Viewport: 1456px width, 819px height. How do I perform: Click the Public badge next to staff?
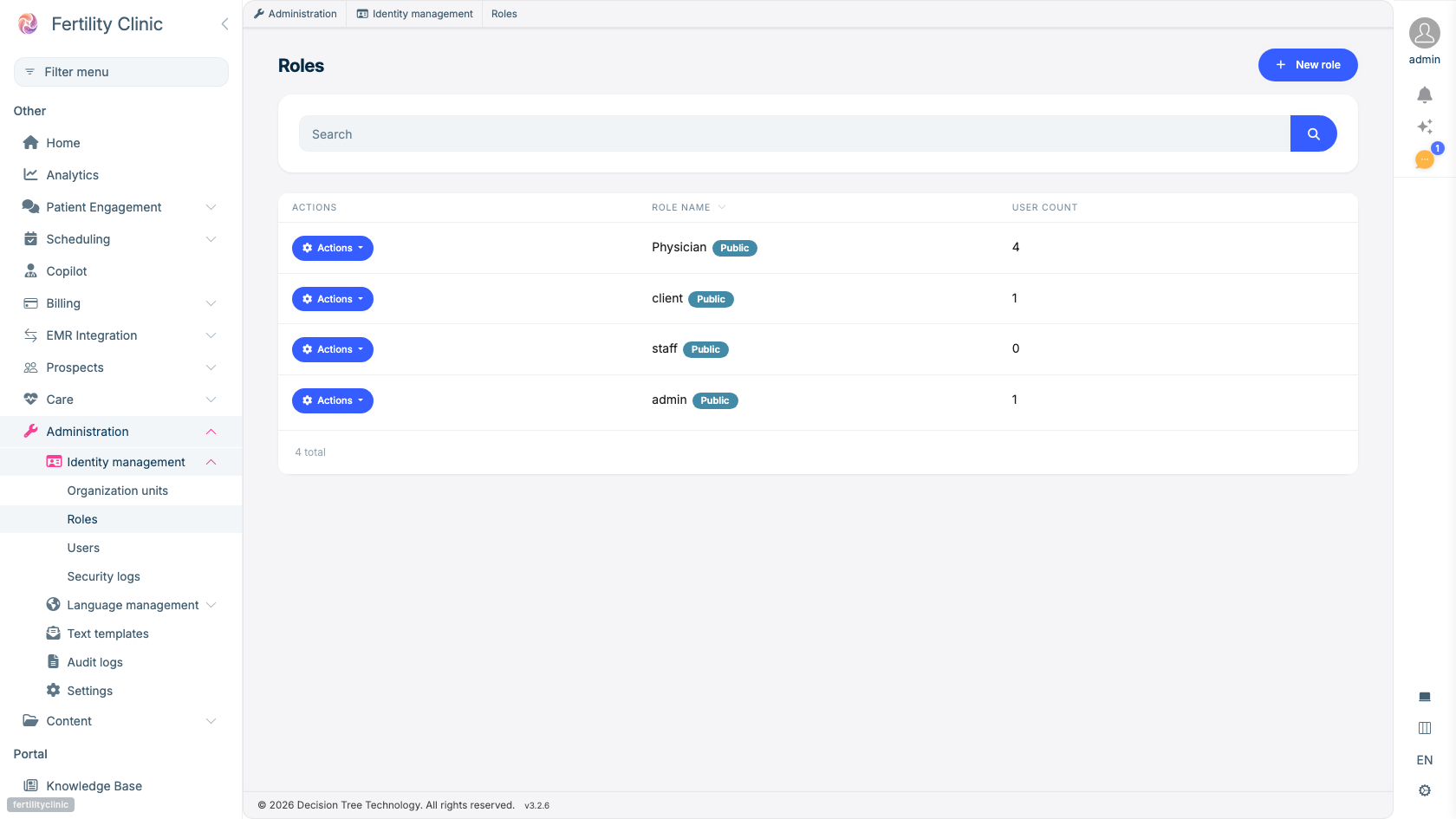coord(705,349)
